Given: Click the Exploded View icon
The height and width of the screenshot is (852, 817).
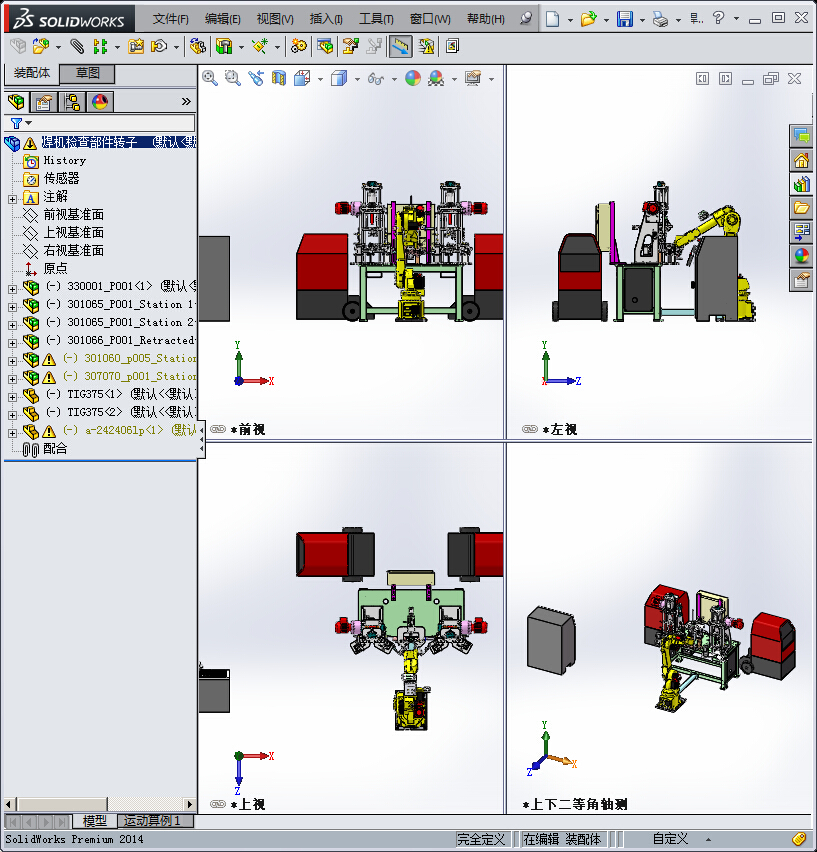Looking at the screenshot, I should (x=350, y=46).
